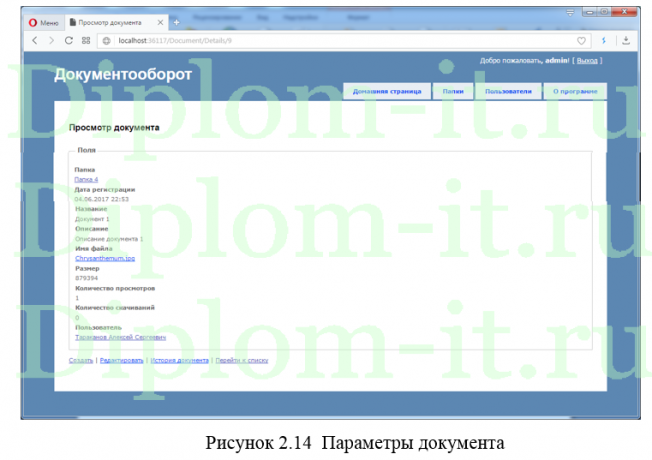Viewport: 652px width, 460px height.
Task: Open the tab menu icon near window controls
Action: point(570,13)
